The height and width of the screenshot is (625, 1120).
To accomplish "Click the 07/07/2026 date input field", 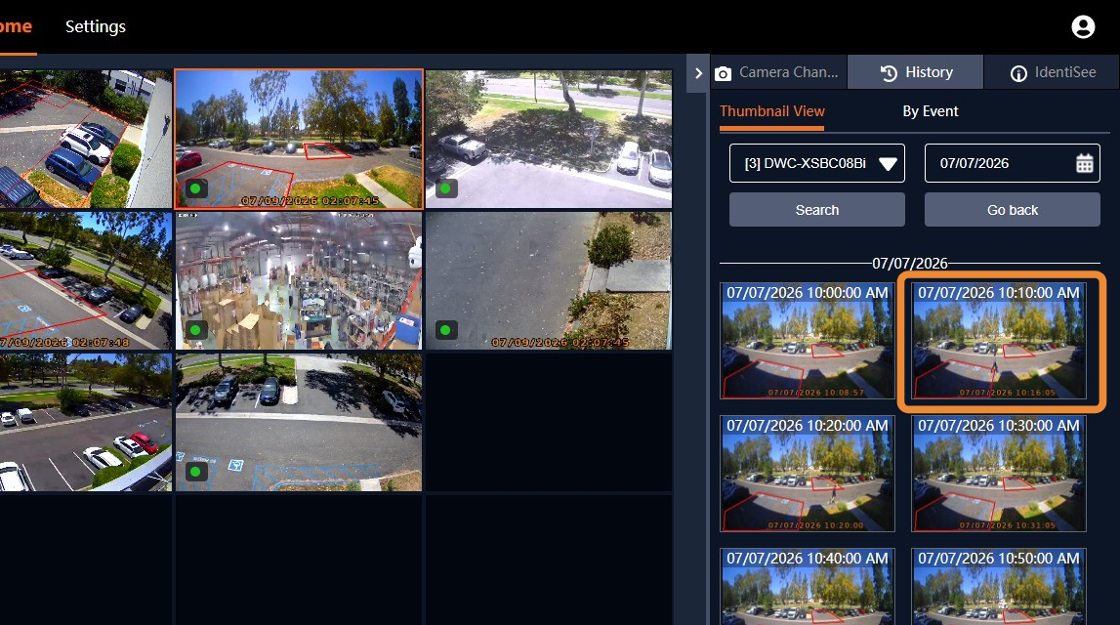I will [x=1013, y=164].
